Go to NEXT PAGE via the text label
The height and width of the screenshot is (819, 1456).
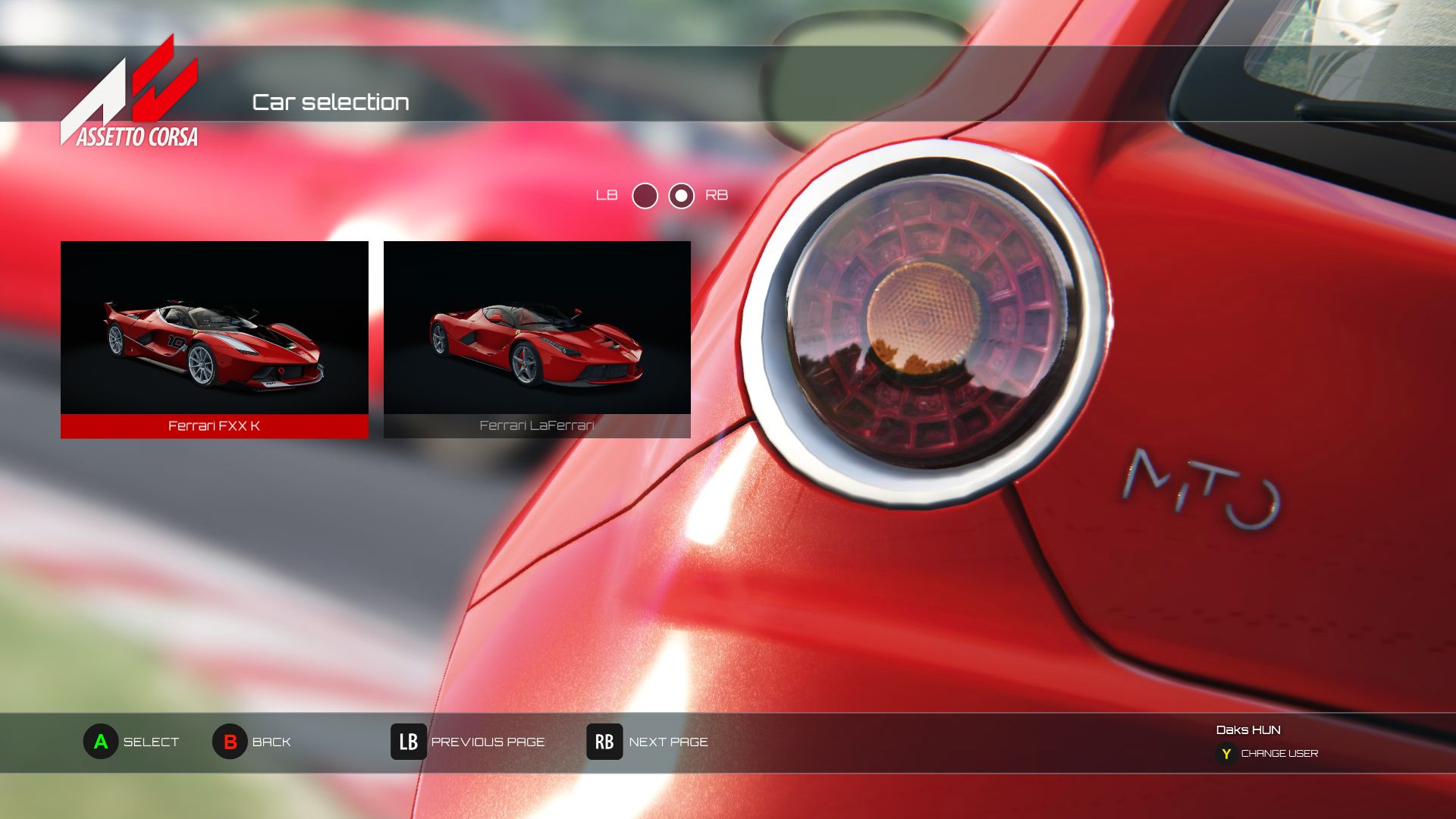pyautogui.click(x=668, y=742)
